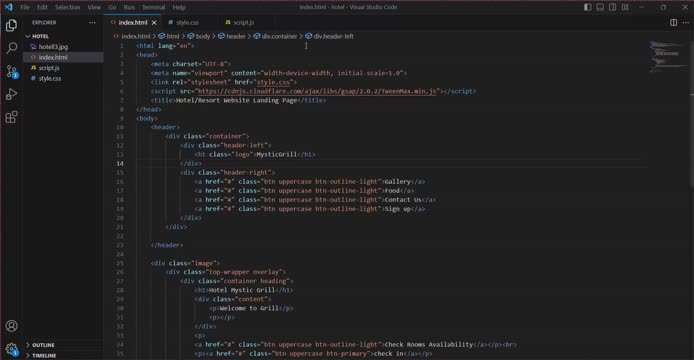Screen dimensions: 694x360
Task: Click the code minimap preview
Action: coord(667,56)
